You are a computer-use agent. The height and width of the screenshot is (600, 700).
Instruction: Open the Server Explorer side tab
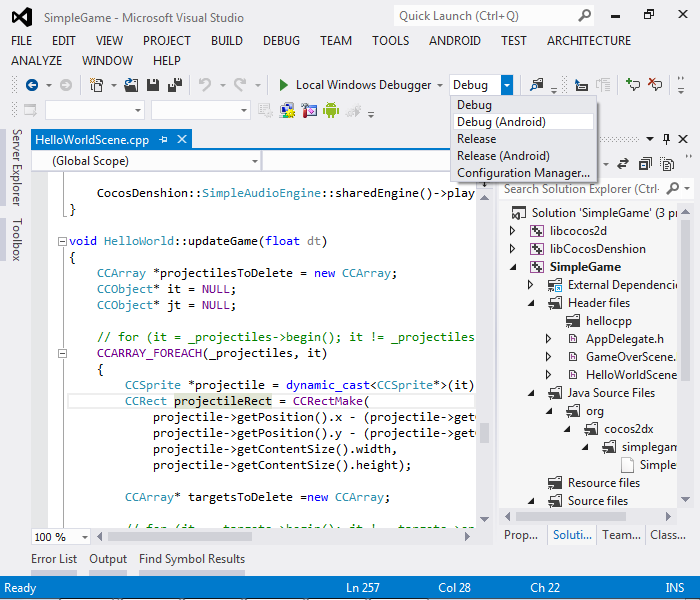pos(17,167)
